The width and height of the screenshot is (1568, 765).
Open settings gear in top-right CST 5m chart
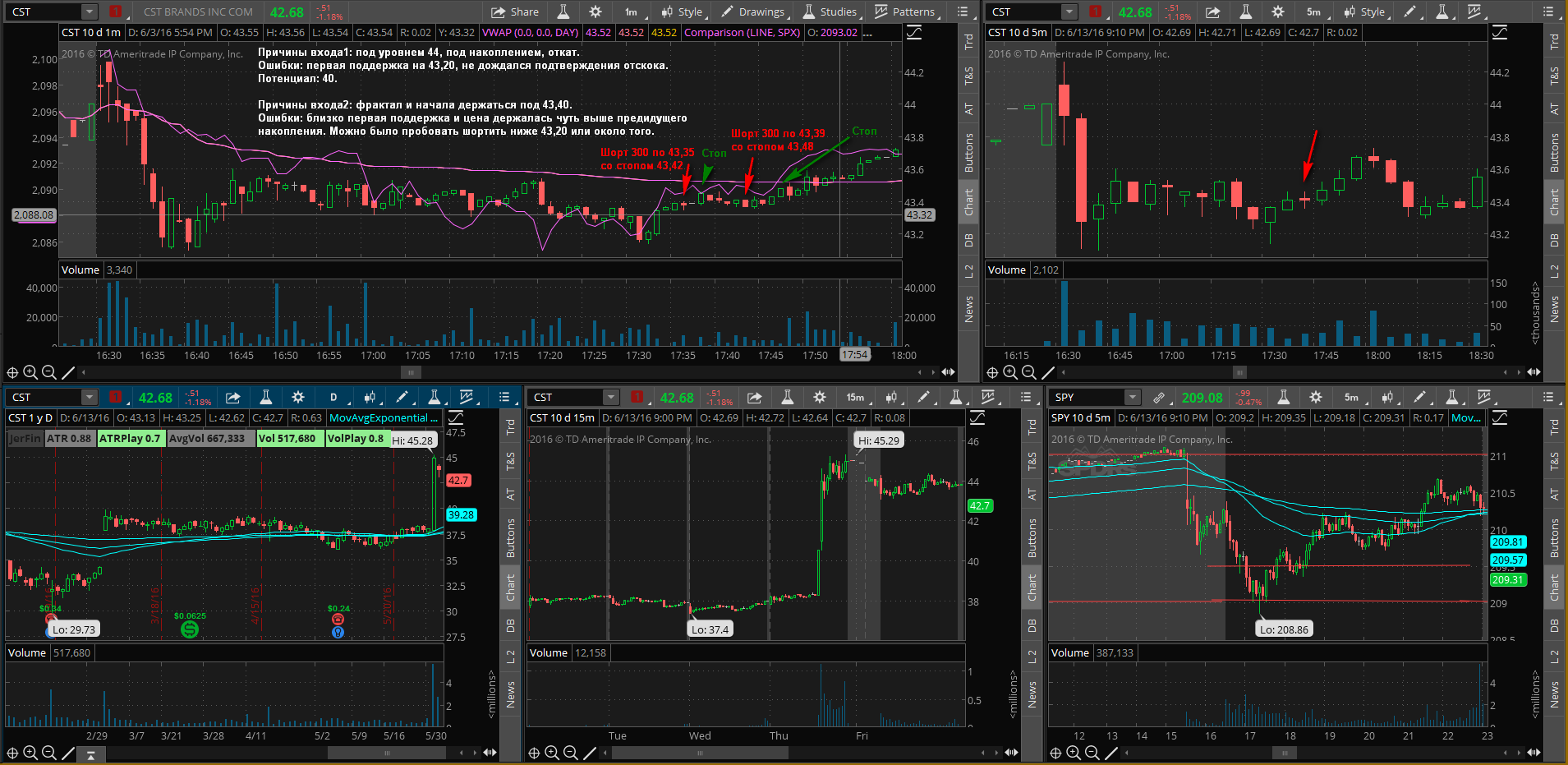[x=1278, y=12]
